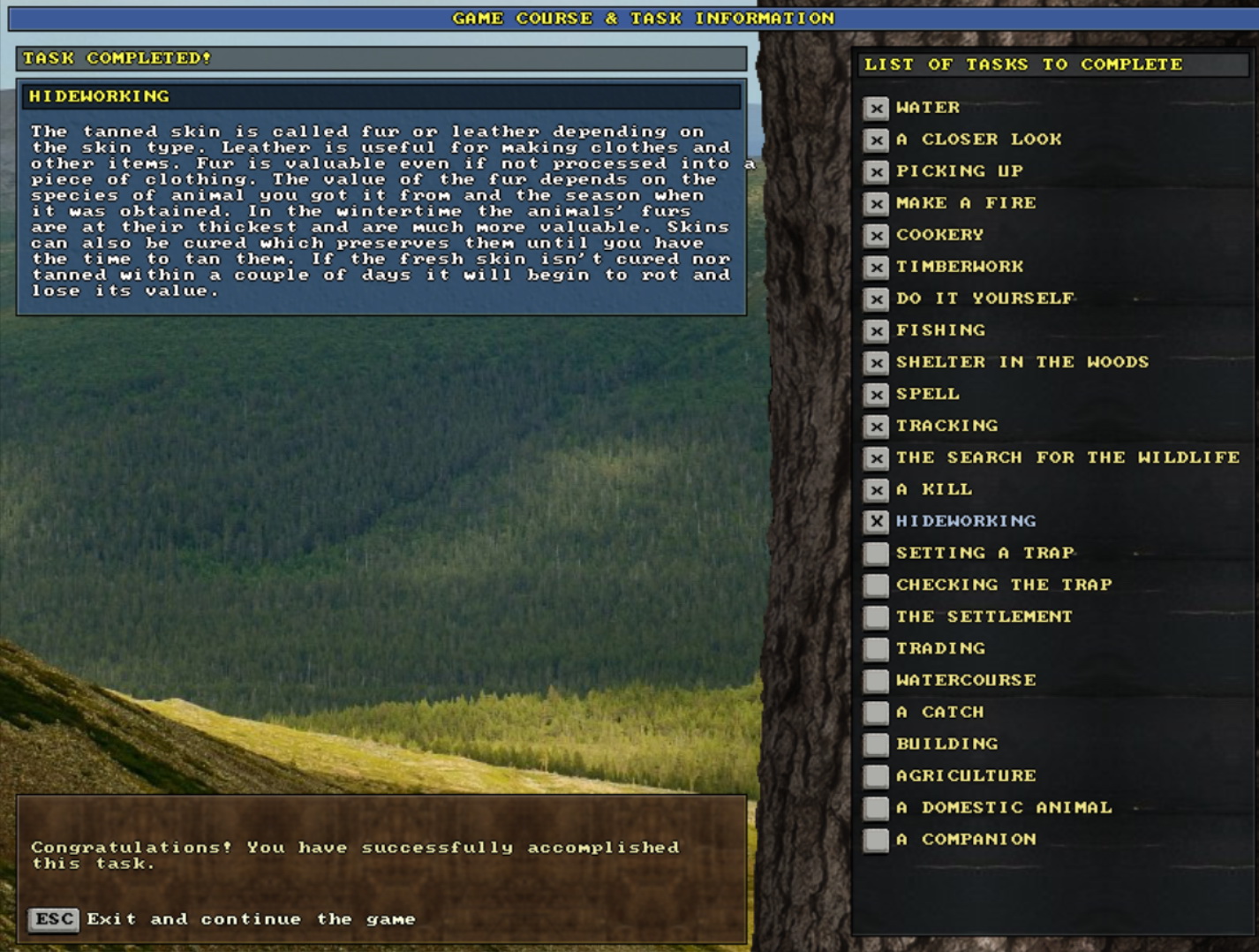The width and height of the screenshot is (1259, 952).
Task: Click the Fishing task checkbox
Action: (x=876, y=330)
